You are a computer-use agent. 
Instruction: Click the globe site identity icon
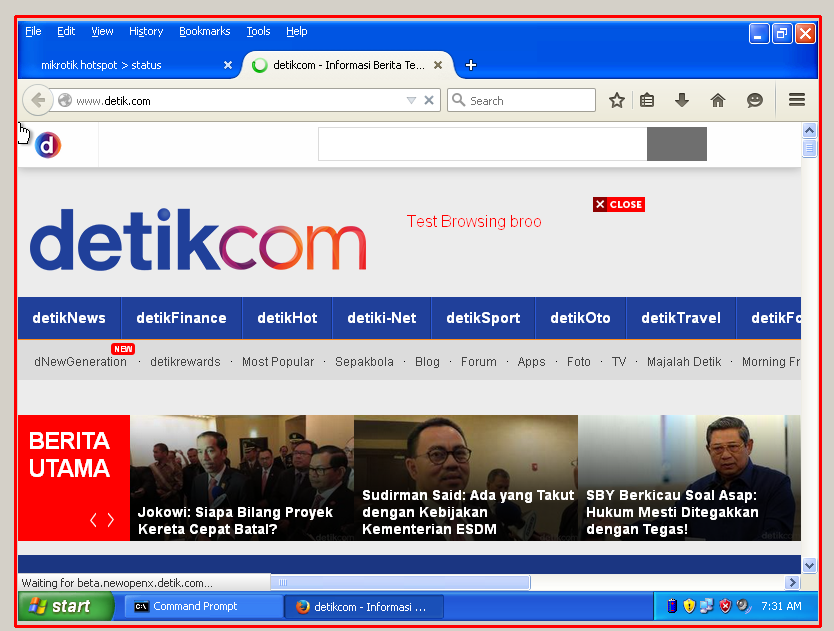pyautogui.click(x=65, y=100)
